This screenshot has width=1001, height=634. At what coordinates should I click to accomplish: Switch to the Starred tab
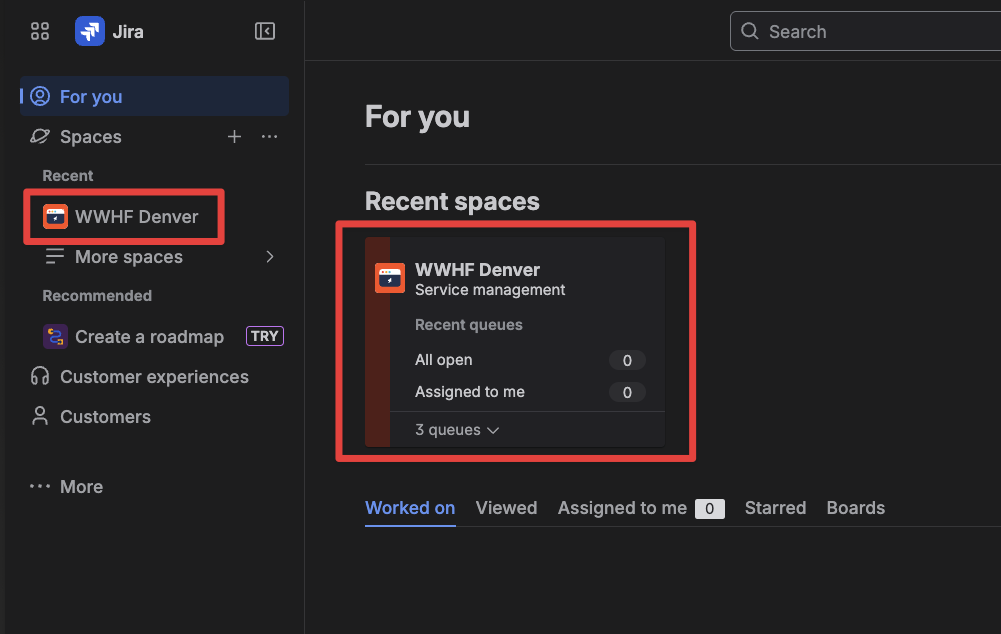775,508
